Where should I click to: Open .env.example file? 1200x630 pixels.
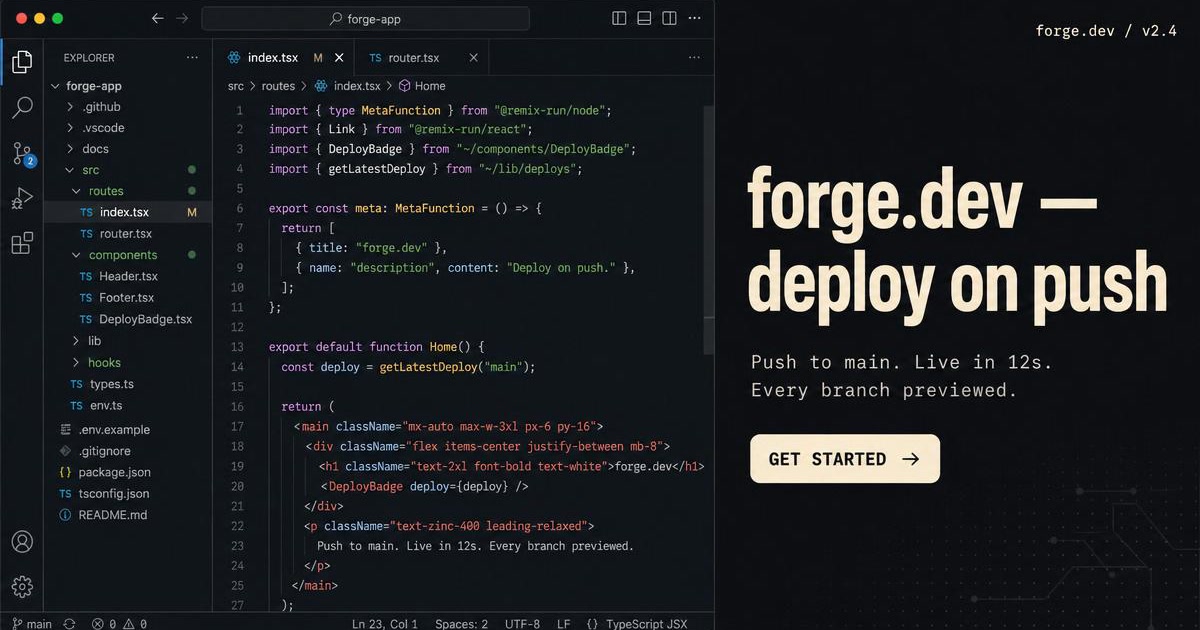point(128,430)
